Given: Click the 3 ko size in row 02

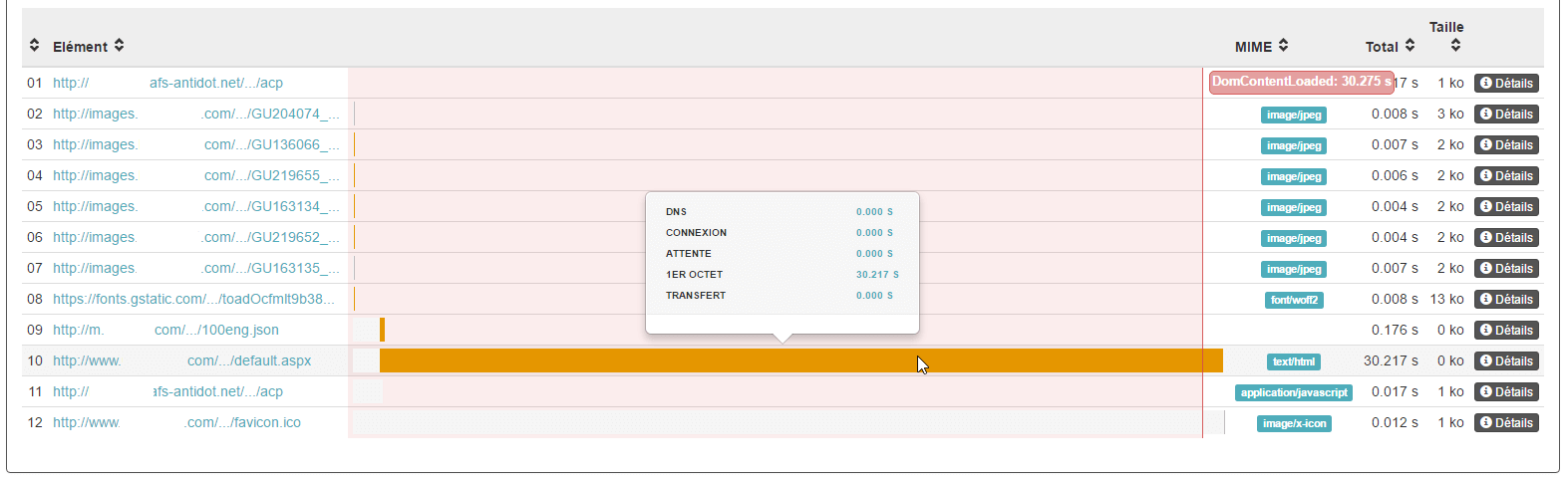Looking at the screenshot, I should (1450, 114).
